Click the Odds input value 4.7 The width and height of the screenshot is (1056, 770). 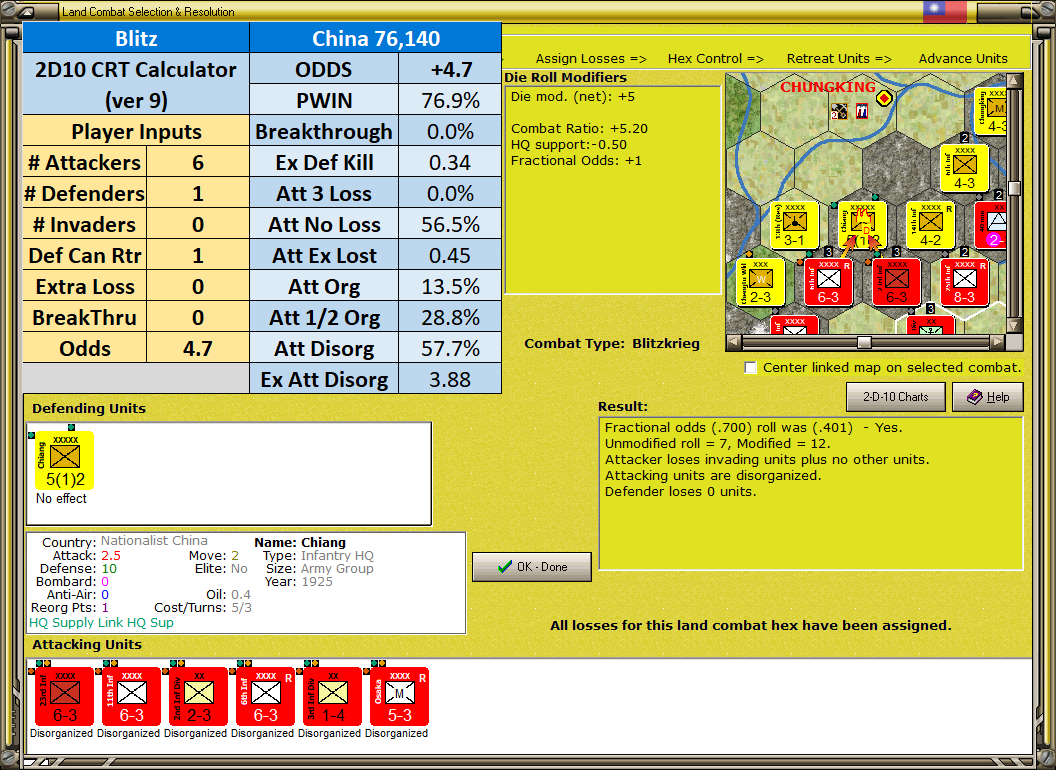[x=197, y=348]
